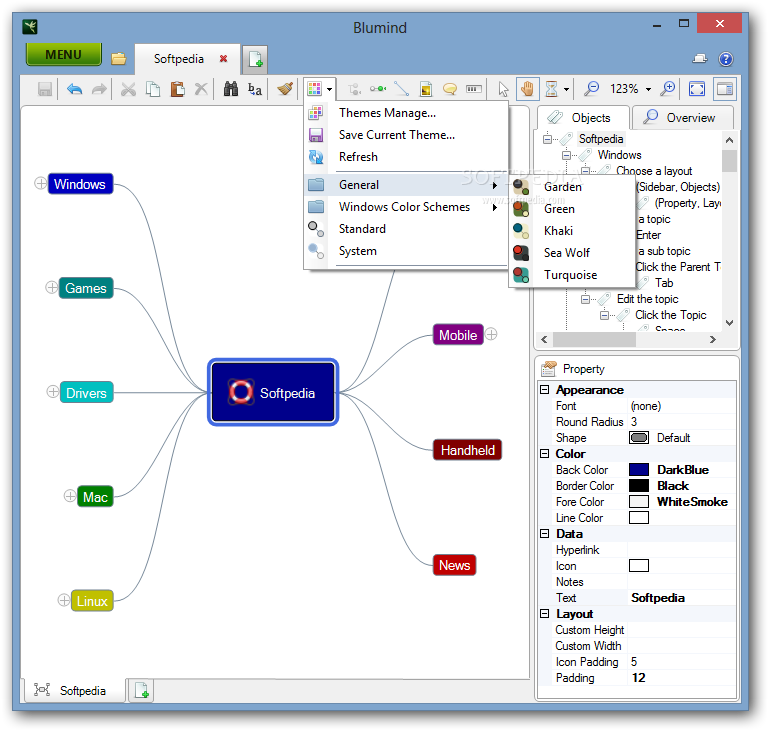This screenshot has height=731, width=769.
Task: Click the hourglass timer icon
Action: [552, 89]
